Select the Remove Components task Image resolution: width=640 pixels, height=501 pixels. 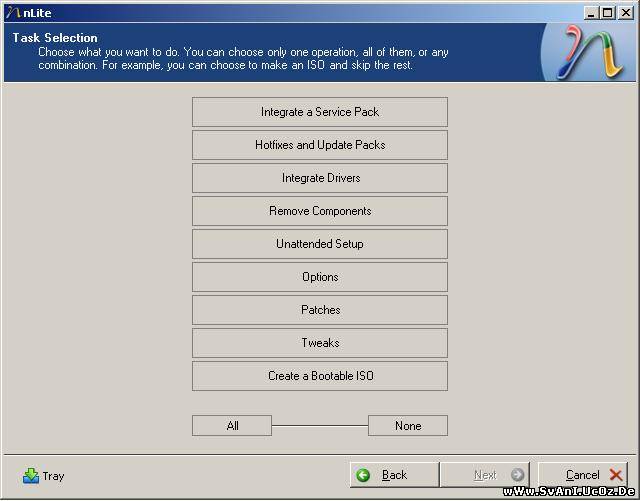pos(319,211)
